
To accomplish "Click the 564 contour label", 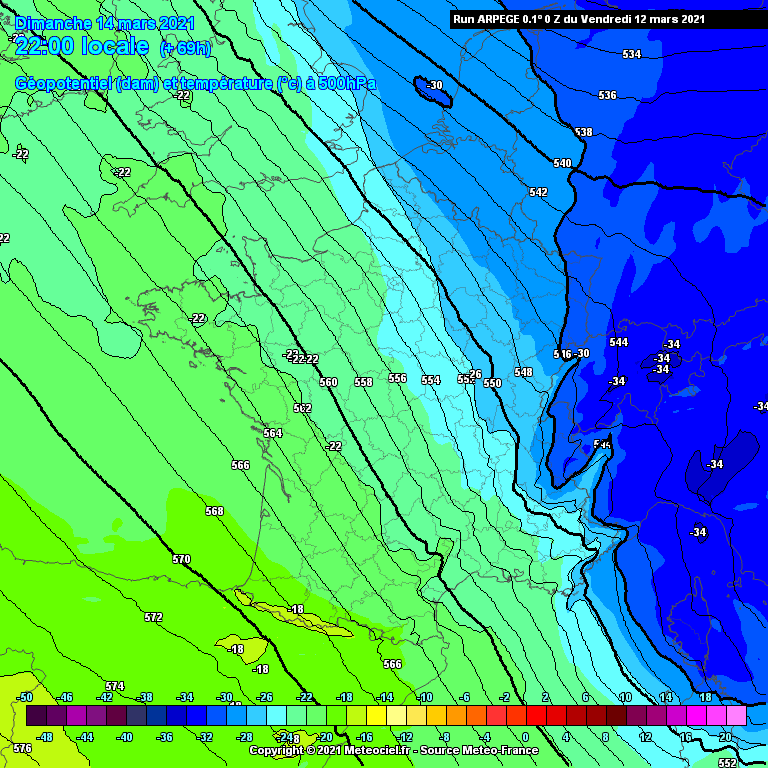I will click(x=273, y=433).
